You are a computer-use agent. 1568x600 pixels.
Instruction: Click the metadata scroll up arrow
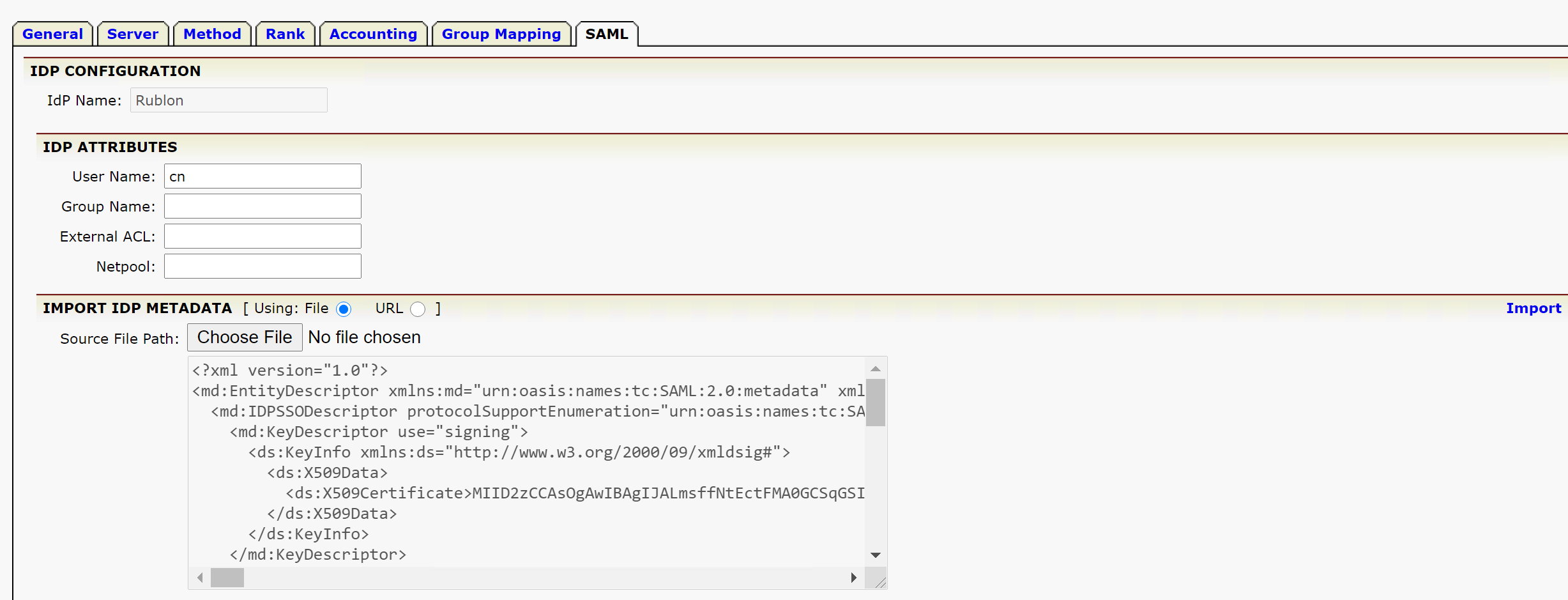(x=876, y=369)
